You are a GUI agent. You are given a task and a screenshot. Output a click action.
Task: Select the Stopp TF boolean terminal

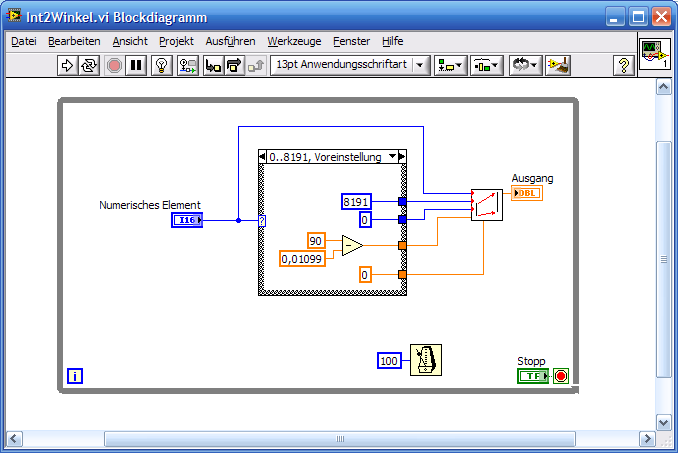(x=533, y=376)
